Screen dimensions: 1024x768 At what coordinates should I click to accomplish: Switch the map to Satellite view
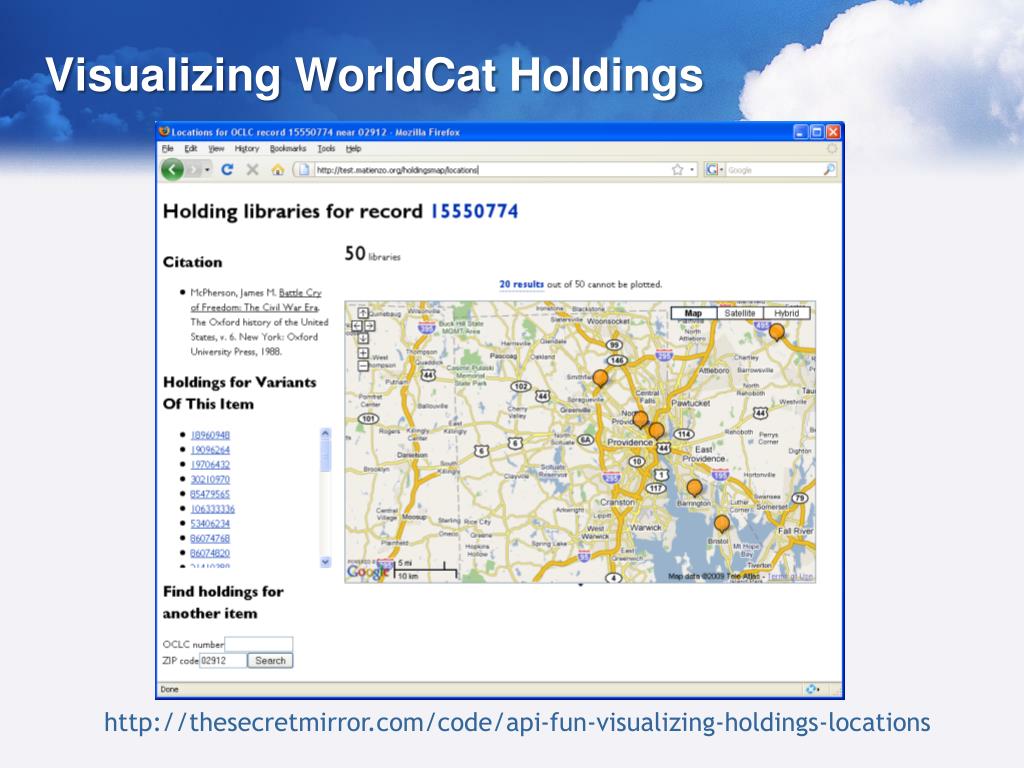[740, 313]
